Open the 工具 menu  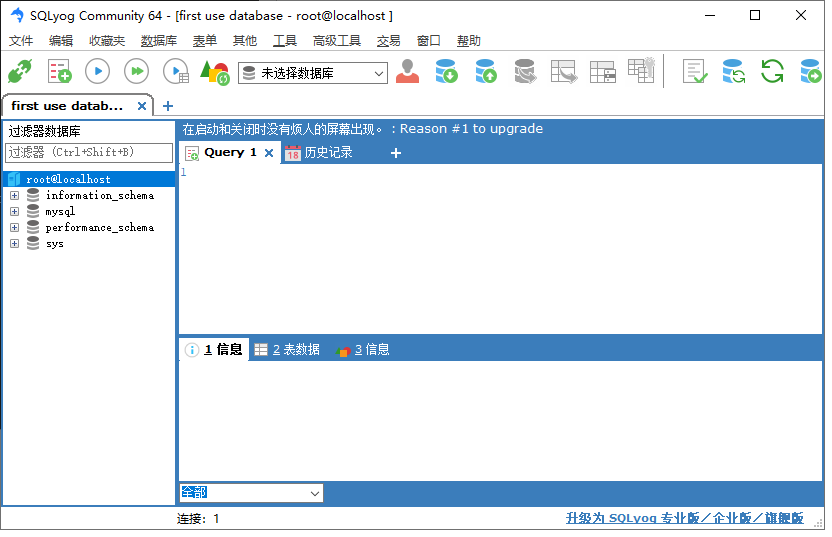285,41
